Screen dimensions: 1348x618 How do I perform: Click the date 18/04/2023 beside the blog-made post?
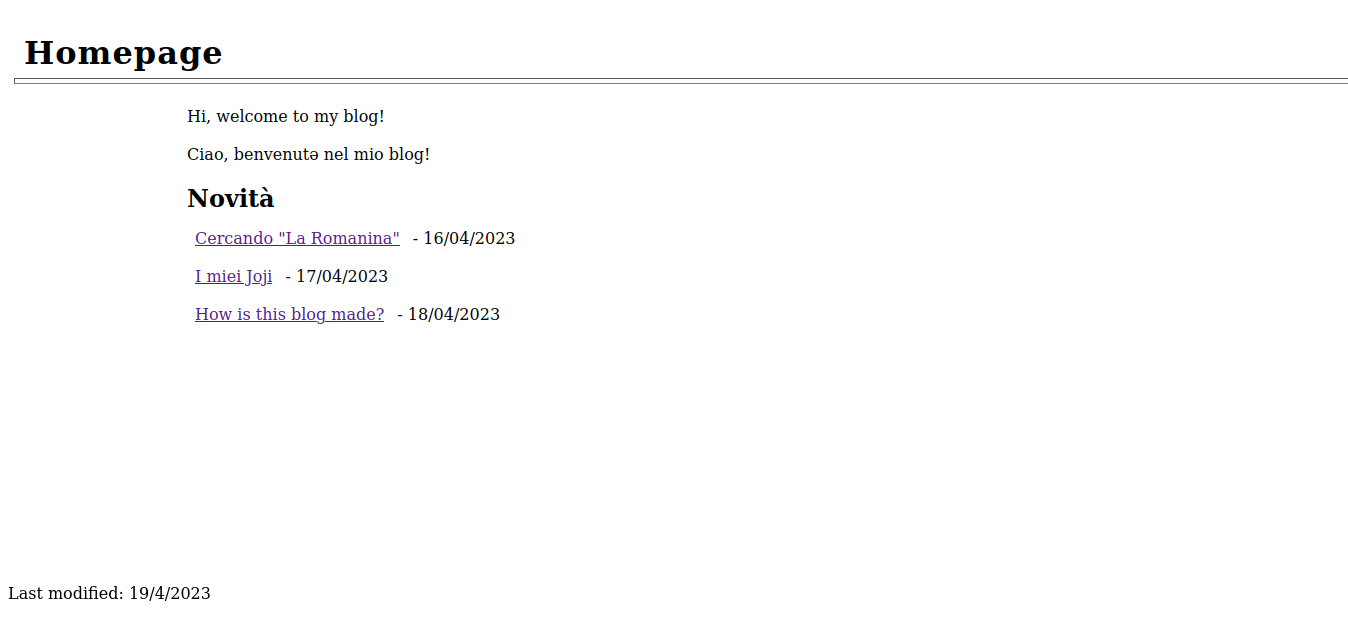[x=454, y=314]
